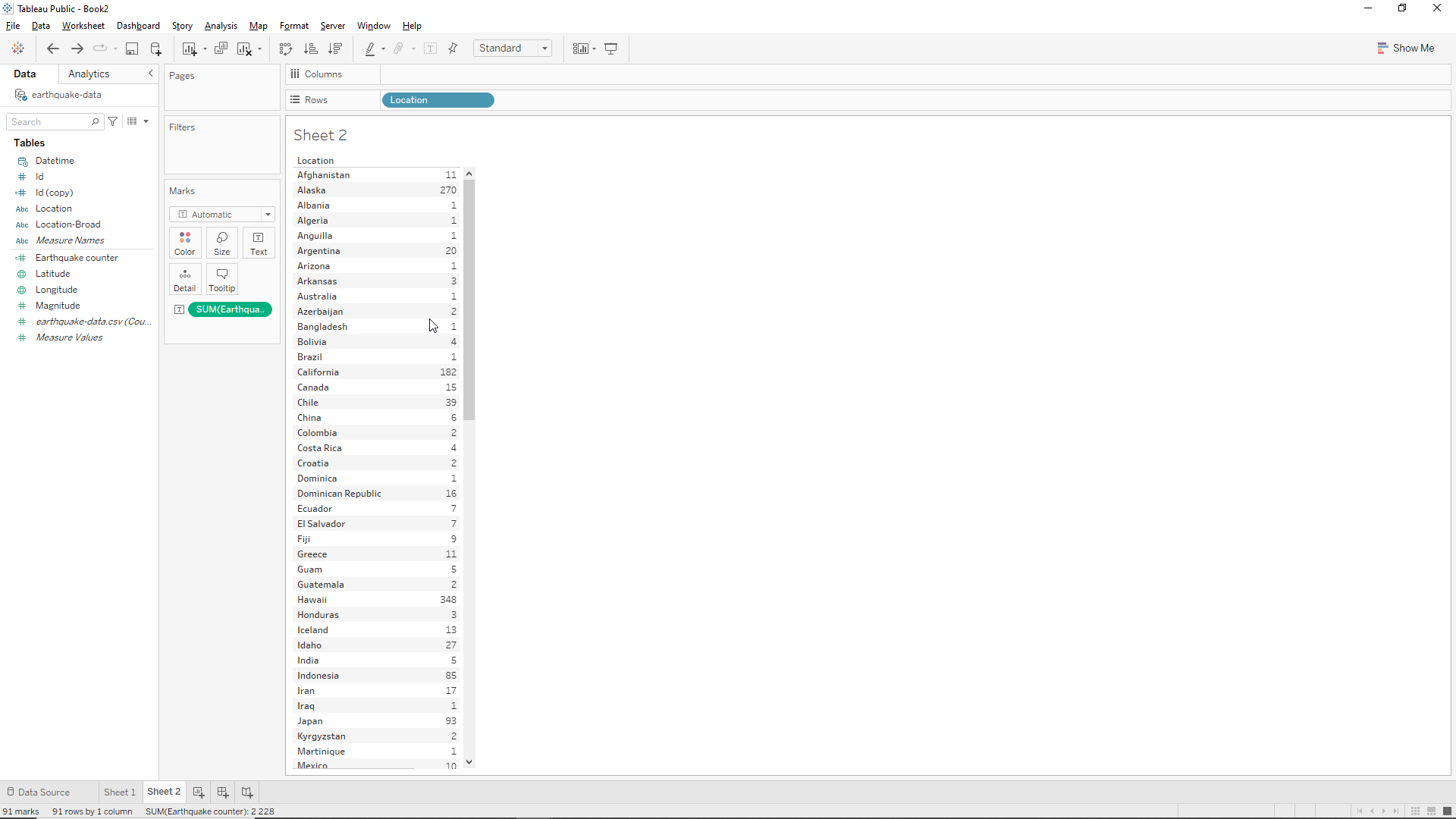
Task: Click the text type icon before SUM(Earthquake counter) pill
Action: point(179,309)
